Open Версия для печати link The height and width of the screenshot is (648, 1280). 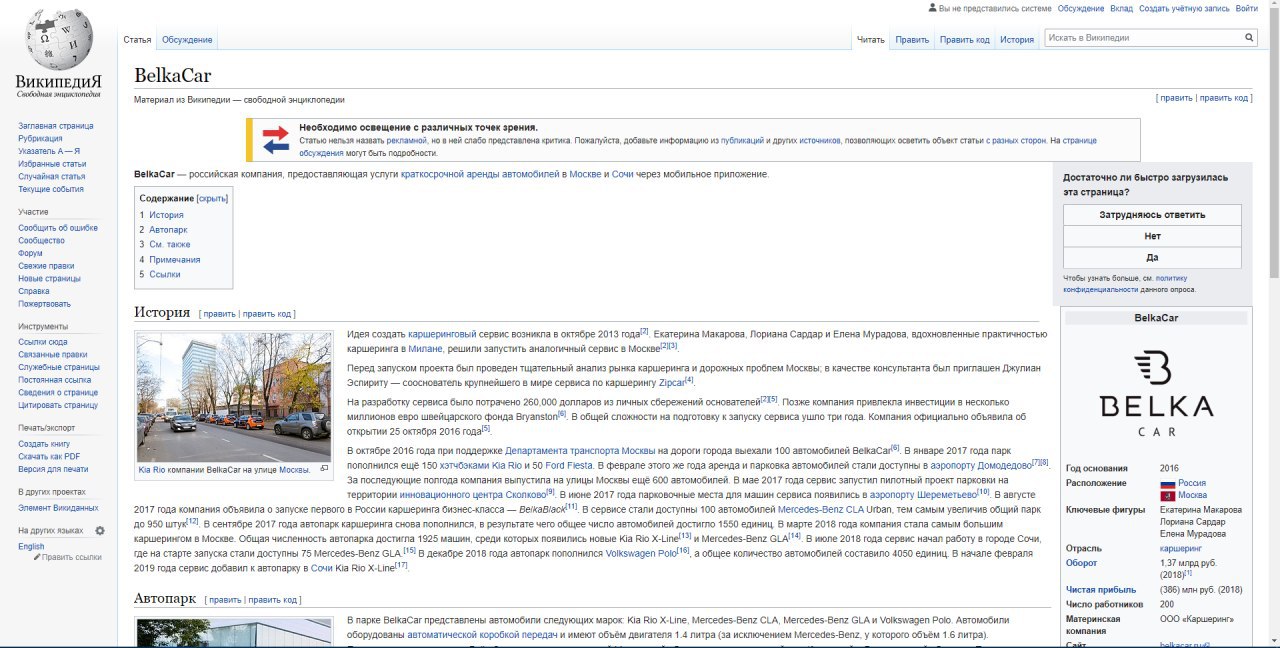click(x=53, y=469)
